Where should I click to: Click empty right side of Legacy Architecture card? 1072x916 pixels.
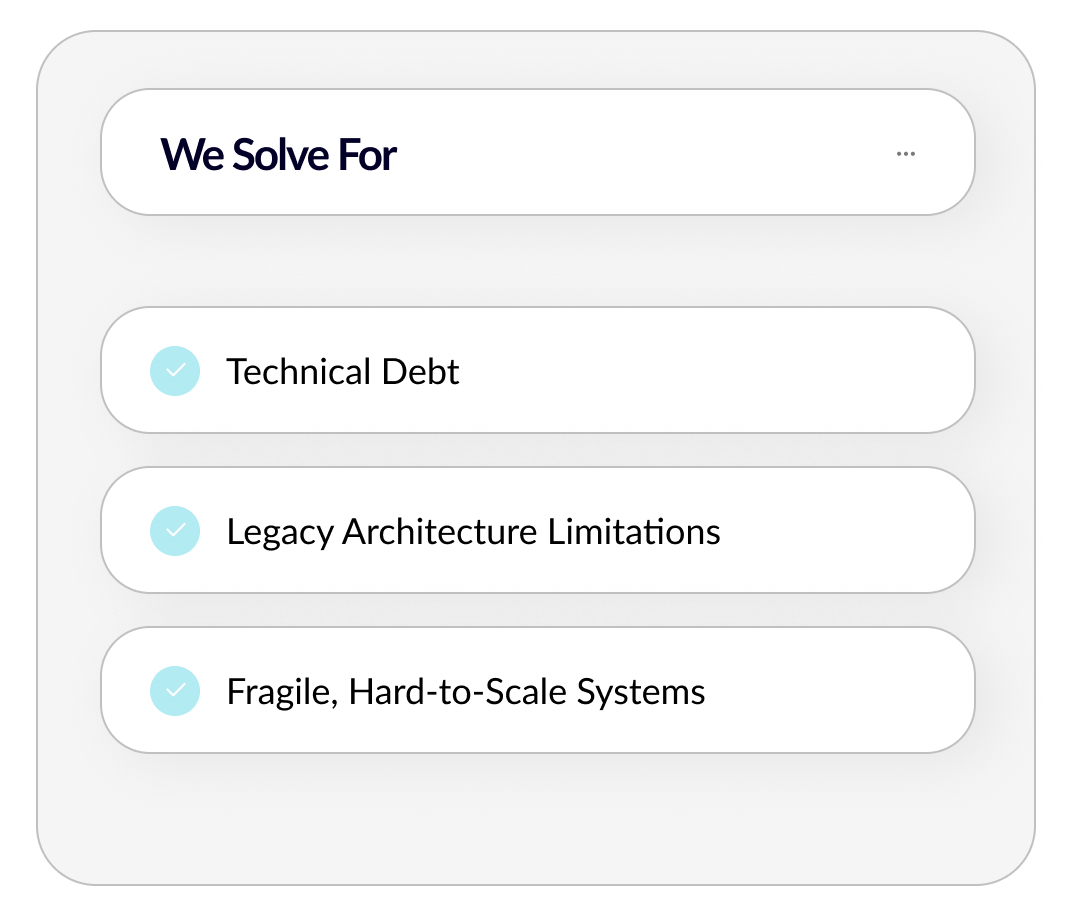(850, 531)
